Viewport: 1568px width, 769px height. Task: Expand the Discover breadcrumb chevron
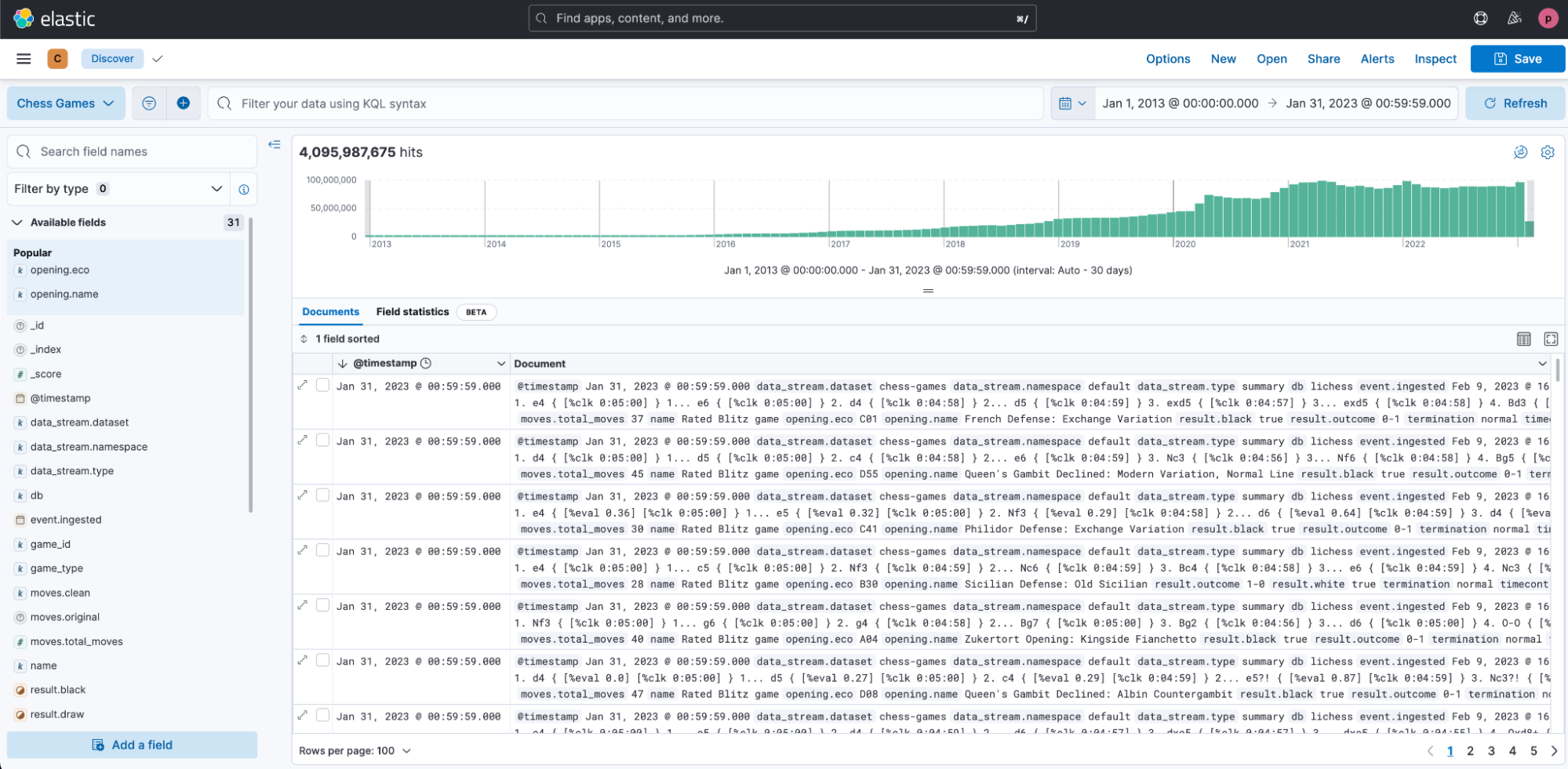pos(158,59)
